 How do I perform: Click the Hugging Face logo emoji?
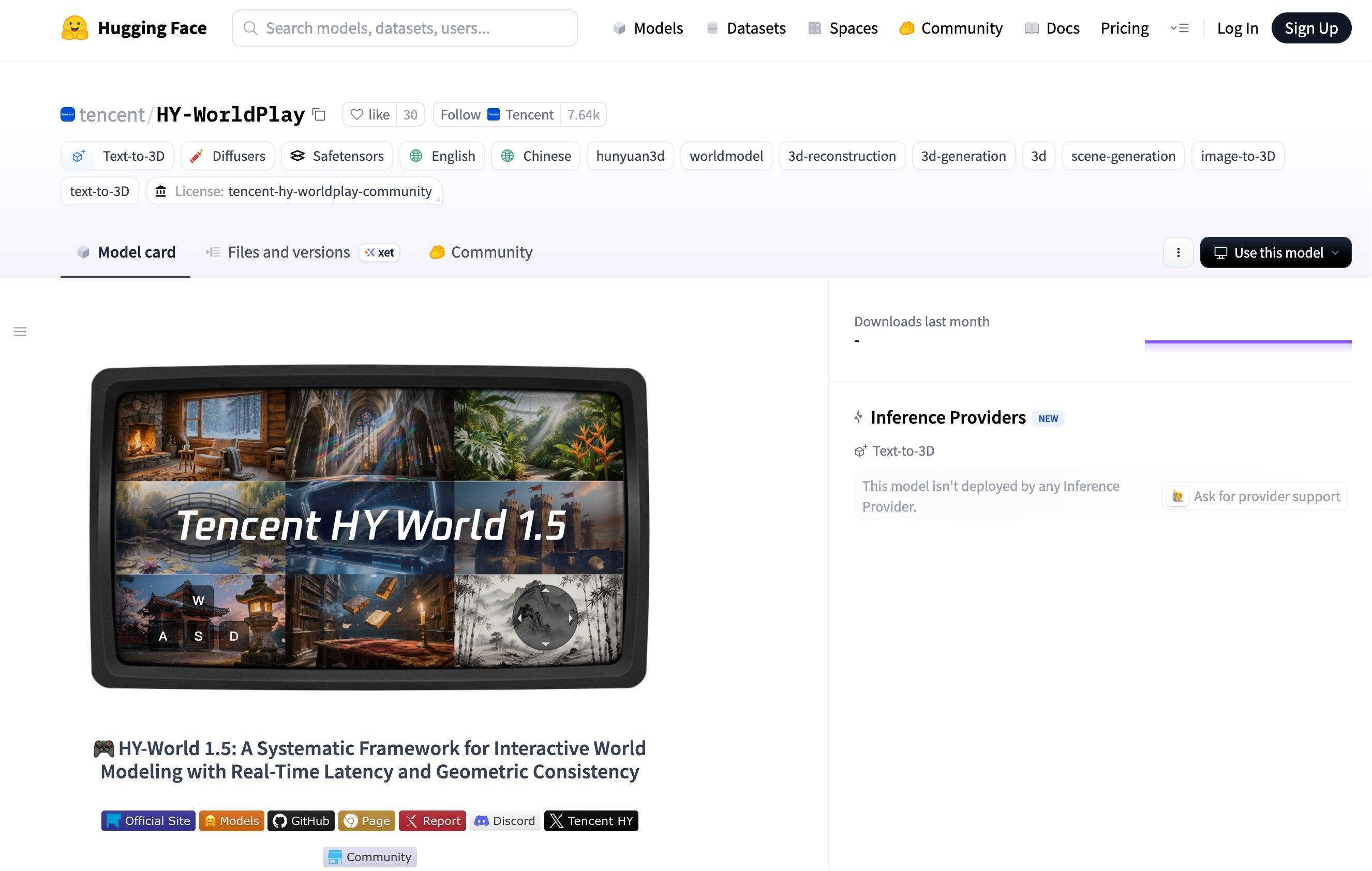[74, 28]
